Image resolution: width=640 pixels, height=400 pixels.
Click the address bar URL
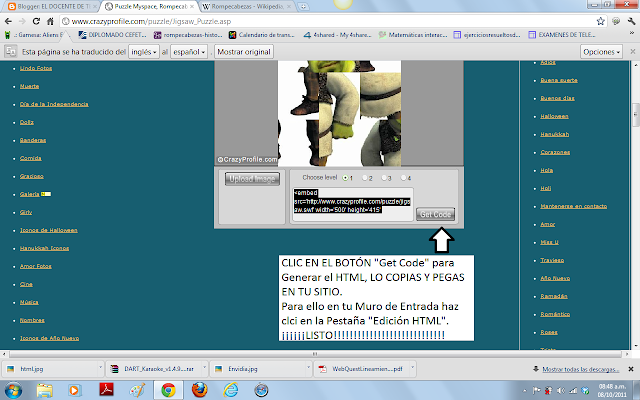pyautogui.click(x=151, y=21)
